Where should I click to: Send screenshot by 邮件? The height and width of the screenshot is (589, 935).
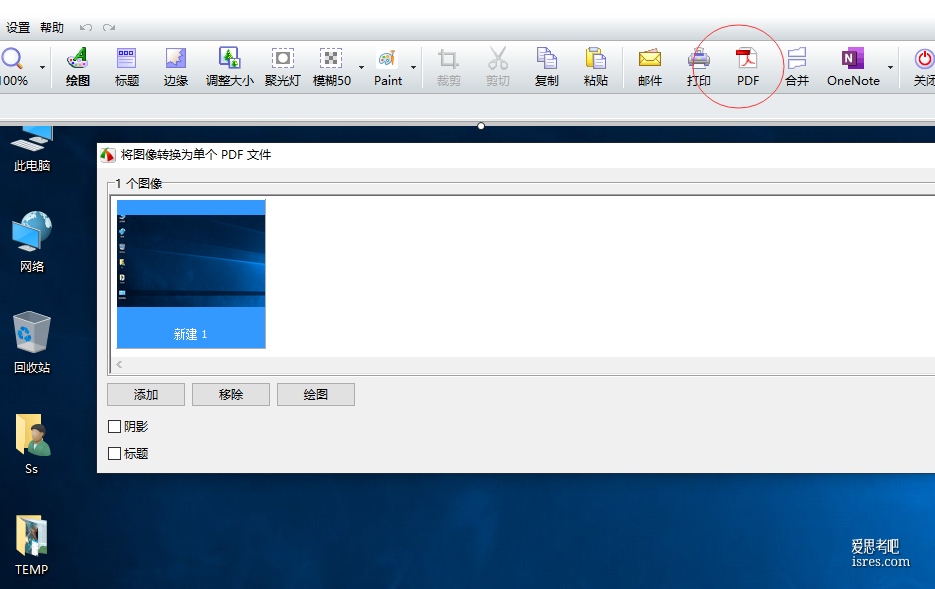click(x=649, y=67)
